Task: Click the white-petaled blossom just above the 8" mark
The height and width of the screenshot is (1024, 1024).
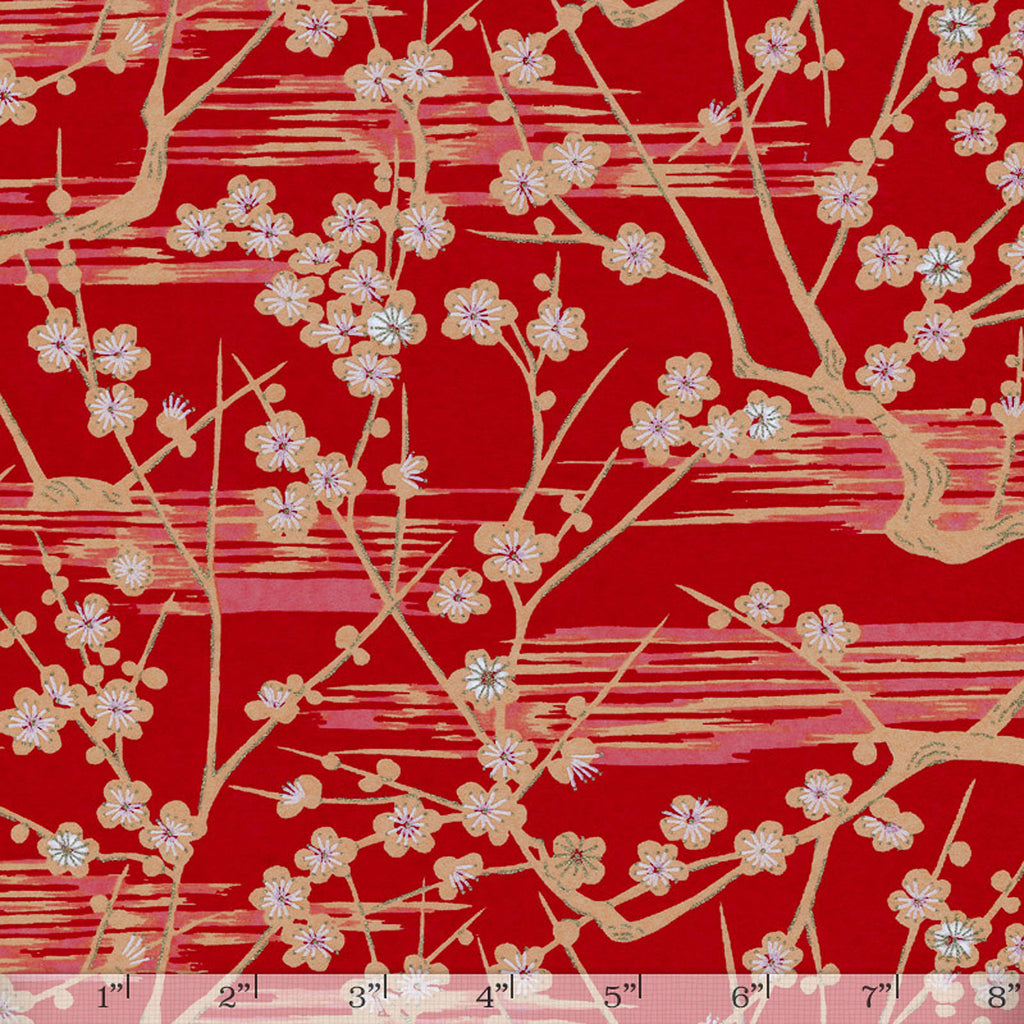Action: coord(953,936)
